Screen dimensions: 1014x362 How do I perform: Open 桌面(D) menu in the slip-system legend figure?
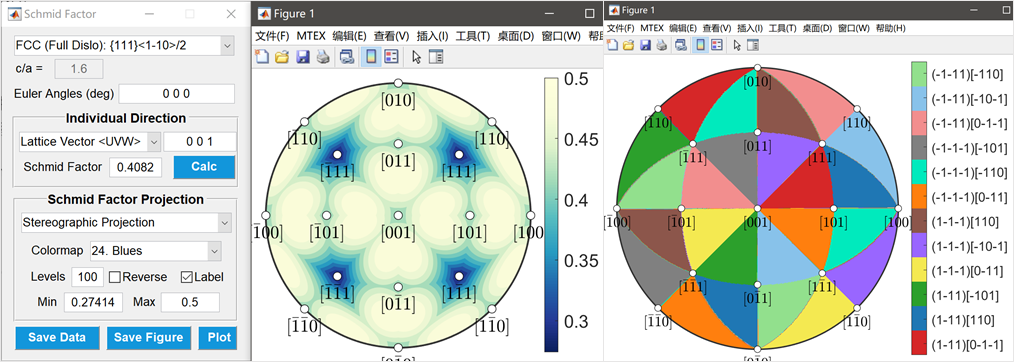[x=817, y=28]
